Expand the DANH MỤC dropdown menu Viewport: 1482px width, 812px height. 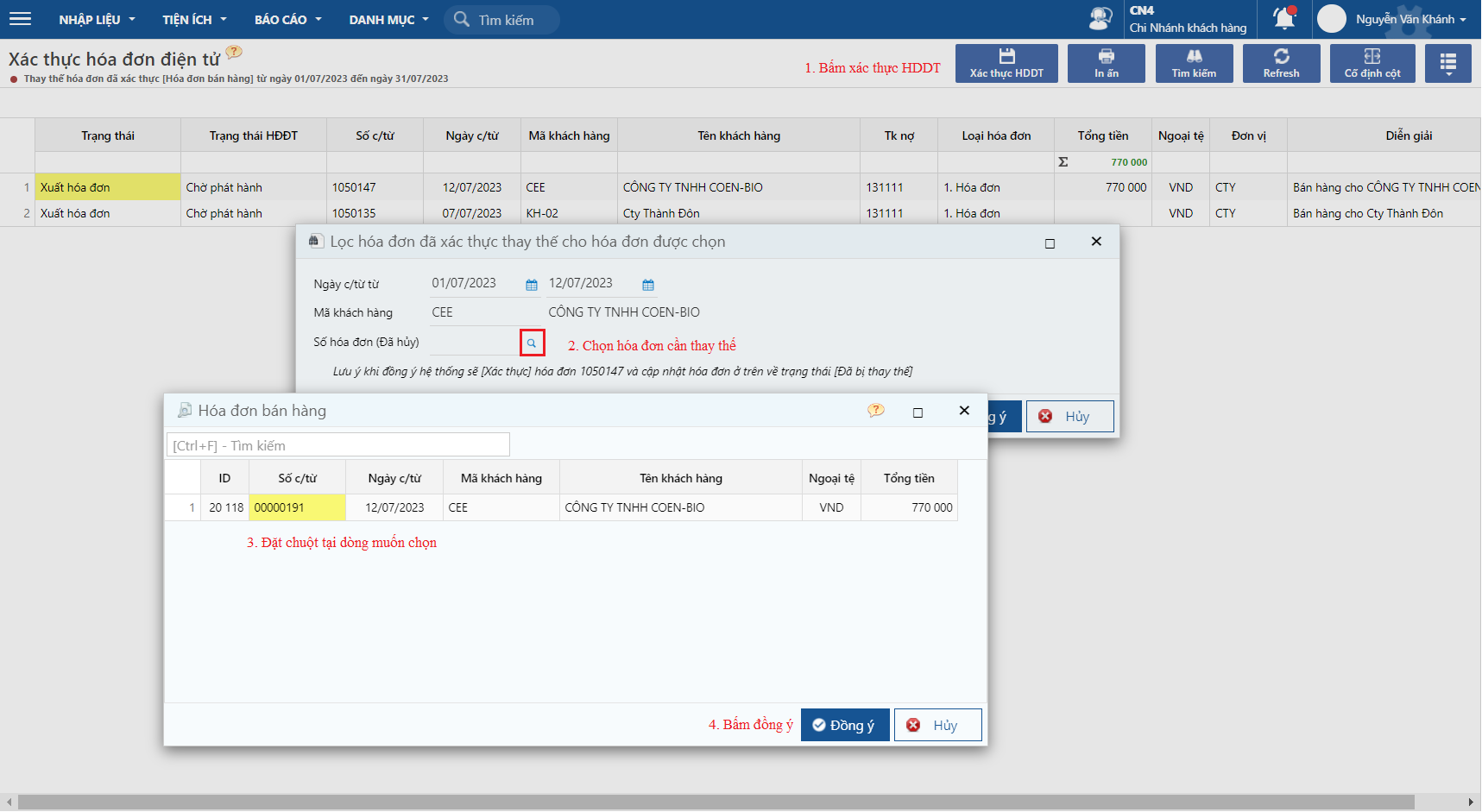[x=388, y=19]
